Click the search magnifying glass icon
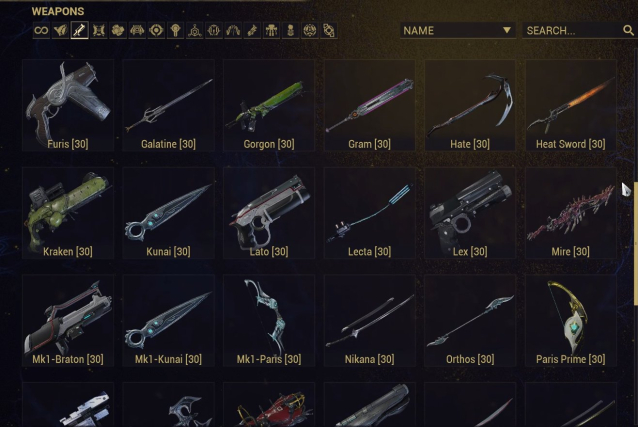The image size is (638, 427). [x=628, y=30]
